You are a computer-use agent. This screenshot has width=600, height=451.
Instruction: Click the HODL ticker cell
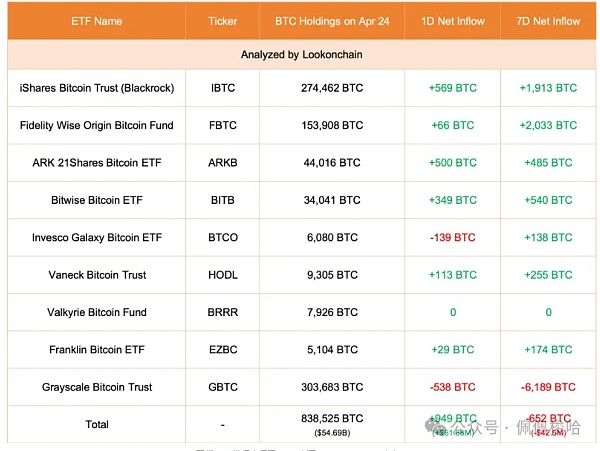(x=223, y=274)
